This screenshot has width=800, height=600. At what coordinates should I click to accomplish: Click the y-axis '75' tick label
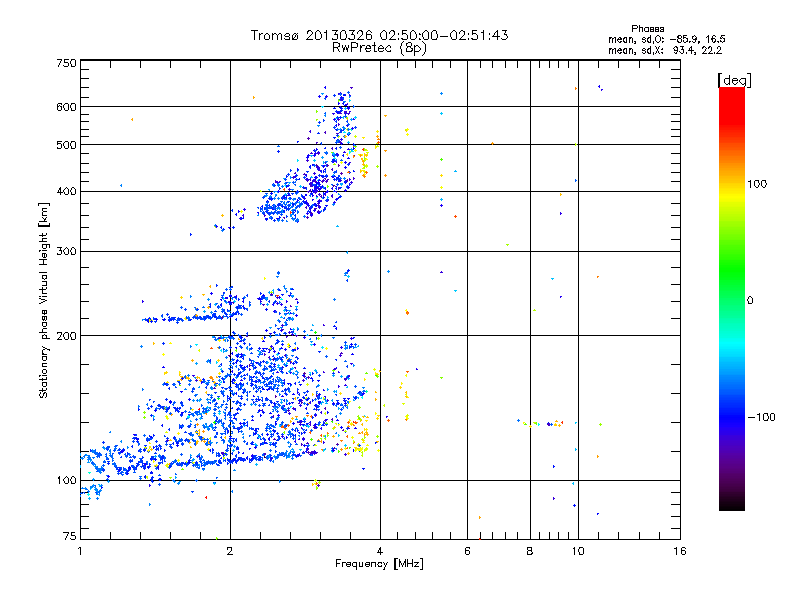click(x=70, y=536)
